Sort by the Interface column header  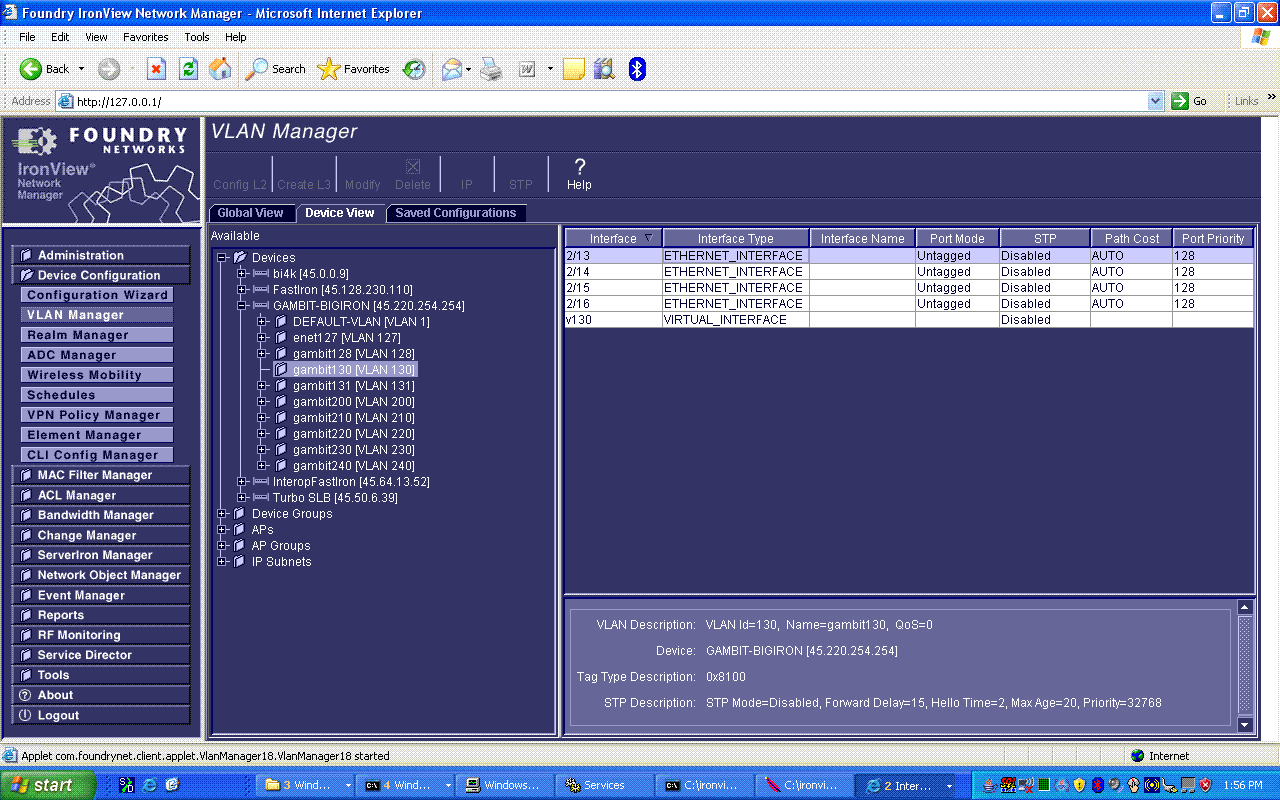tap(613, 238)
